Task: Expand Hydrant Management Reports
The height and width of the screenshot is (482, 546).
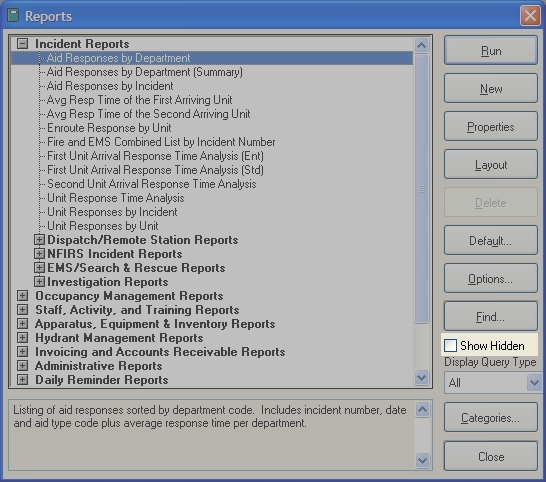Action: (23, 337)
